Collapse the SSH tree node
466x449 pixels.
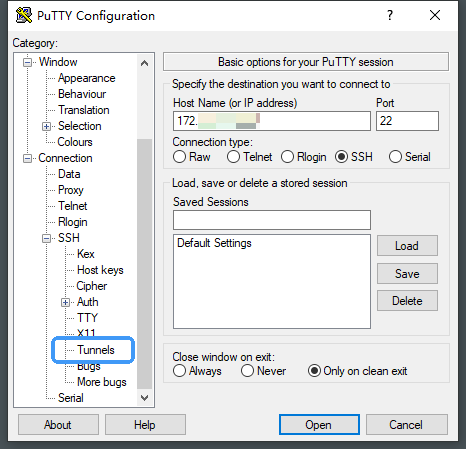click(46, 238)
